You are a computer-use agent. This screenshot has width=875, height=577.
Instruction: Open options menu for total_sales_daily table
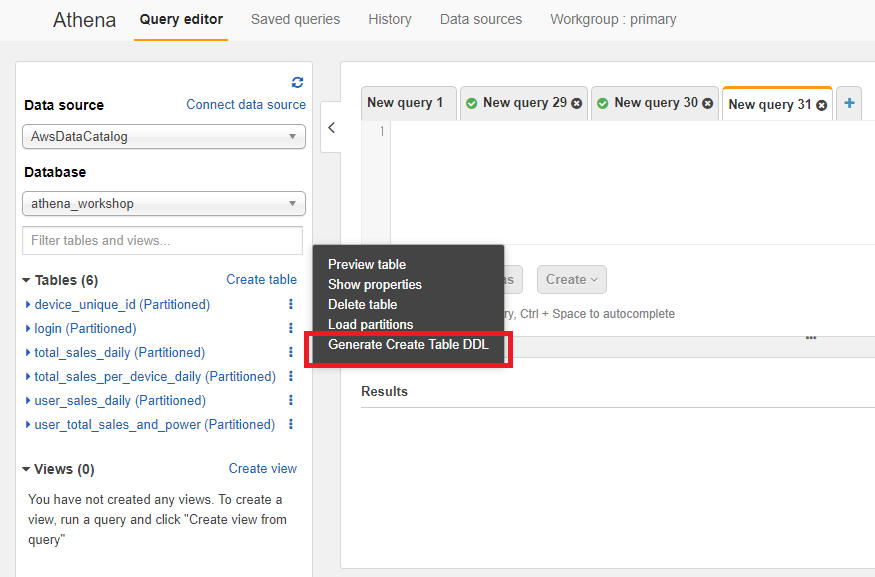coord(291,352)
